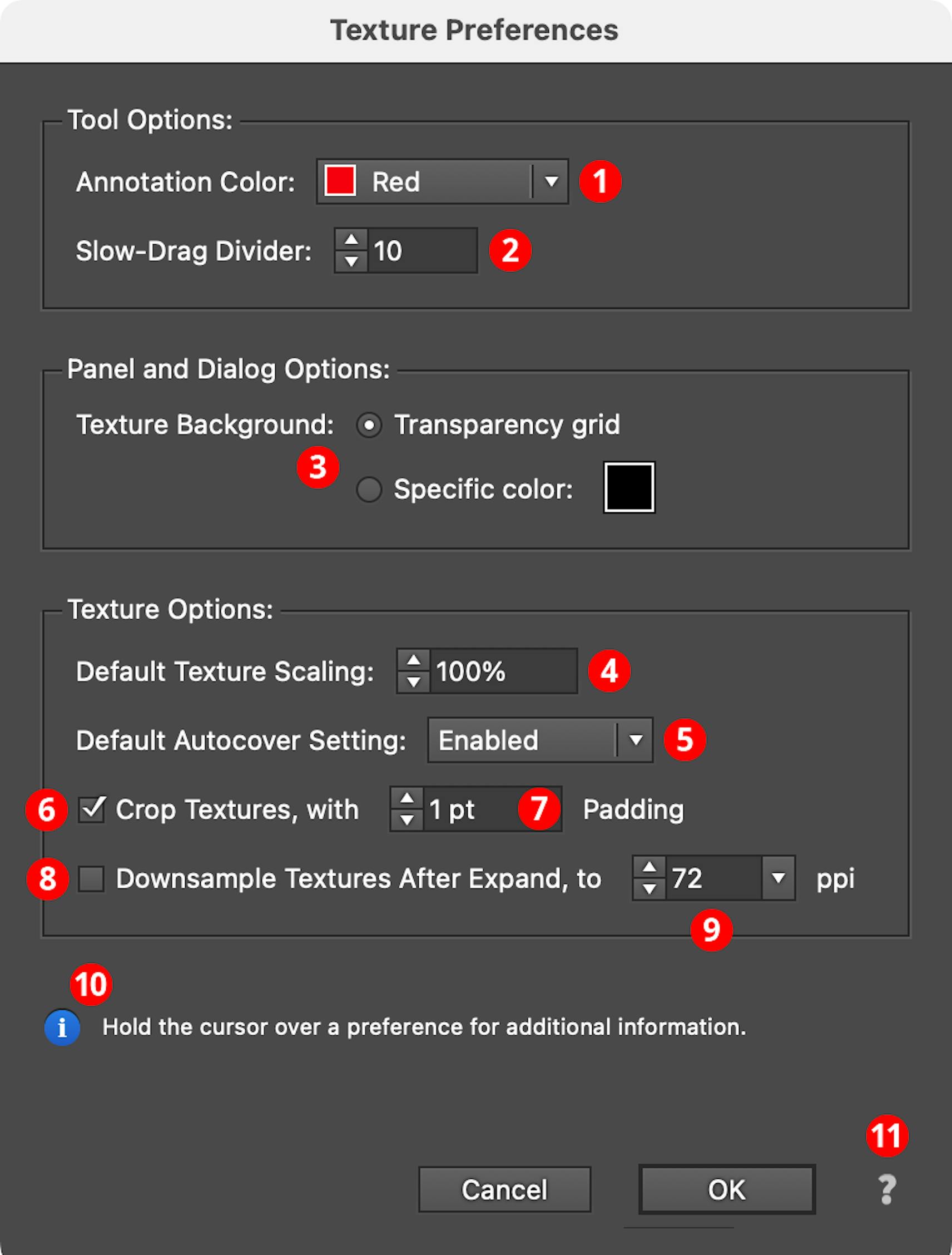Disable the Crop Textures checkbox
The height and width of the screenshot is (1255, 952).
[91, 809]
